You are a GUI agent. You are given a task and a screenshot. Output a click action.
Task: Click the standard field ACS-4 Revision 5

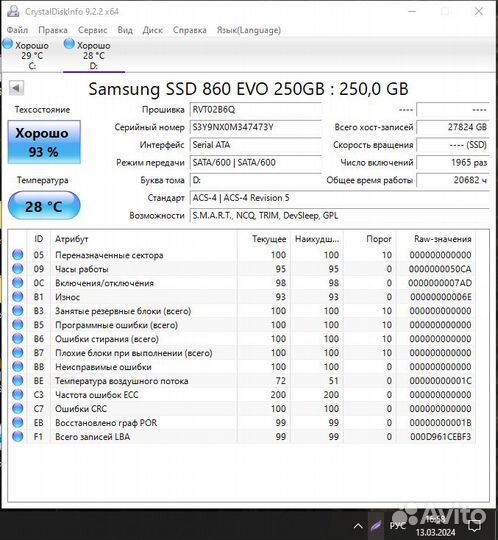[339, 198]
